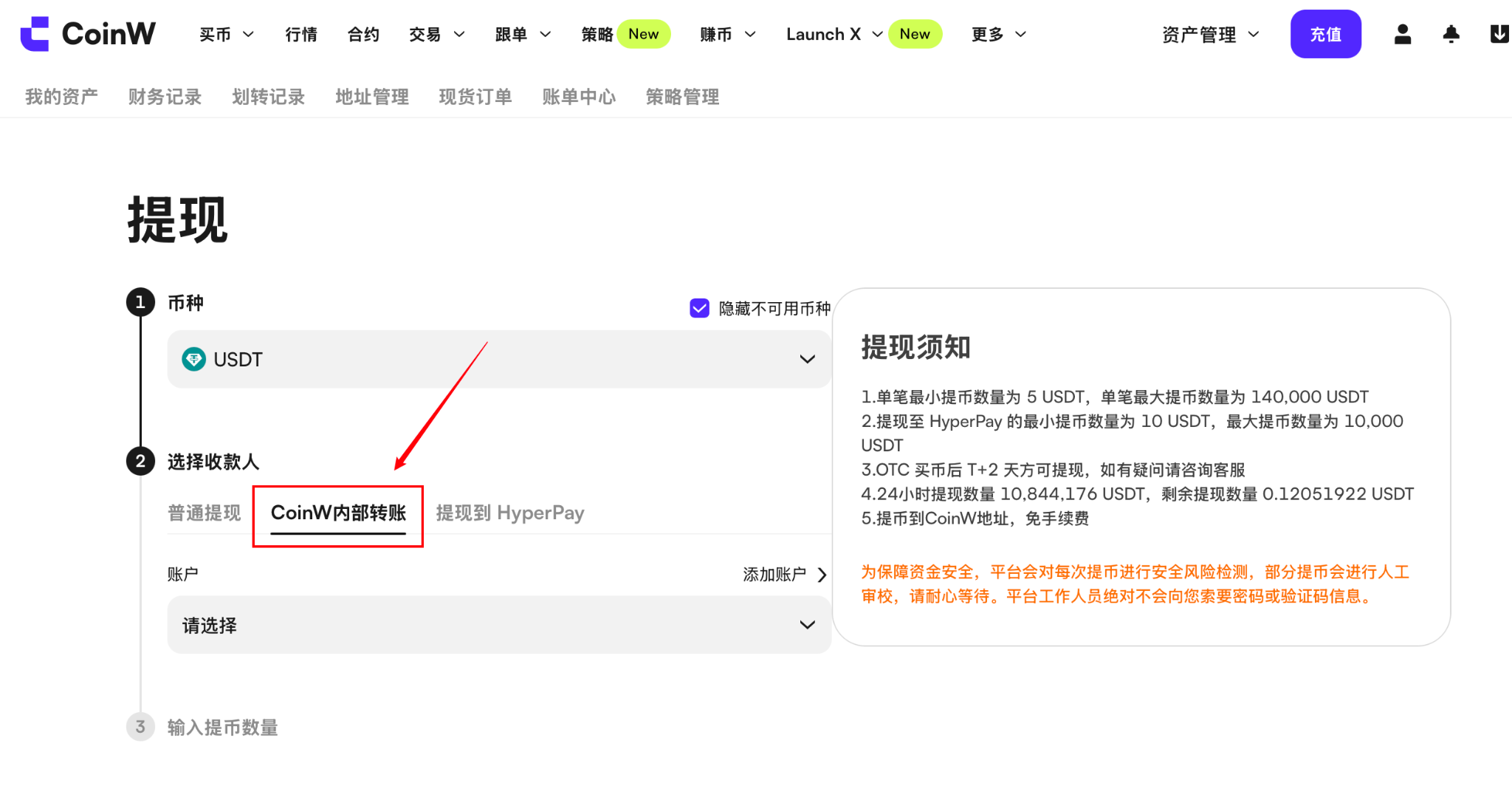The image size is (1512, 797).
Task: Click the 币种 step label
Action: [185, 303]
